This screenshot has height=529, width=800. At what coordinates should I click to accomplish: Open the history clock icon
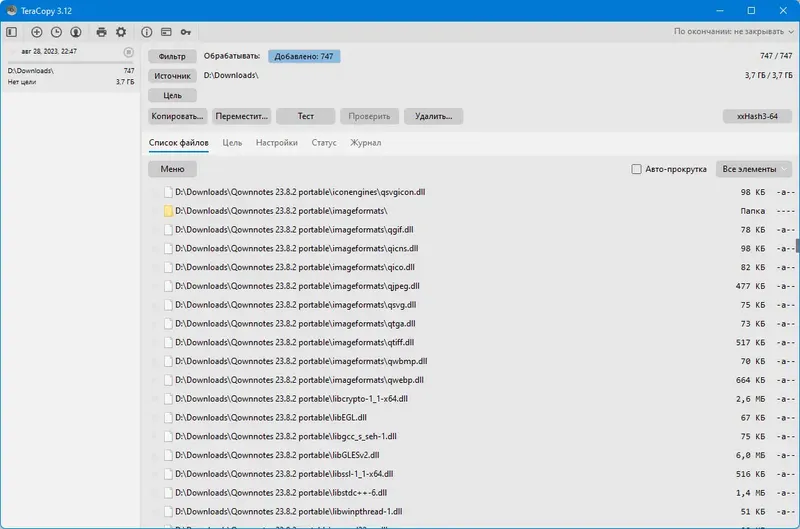pos(56,32)
